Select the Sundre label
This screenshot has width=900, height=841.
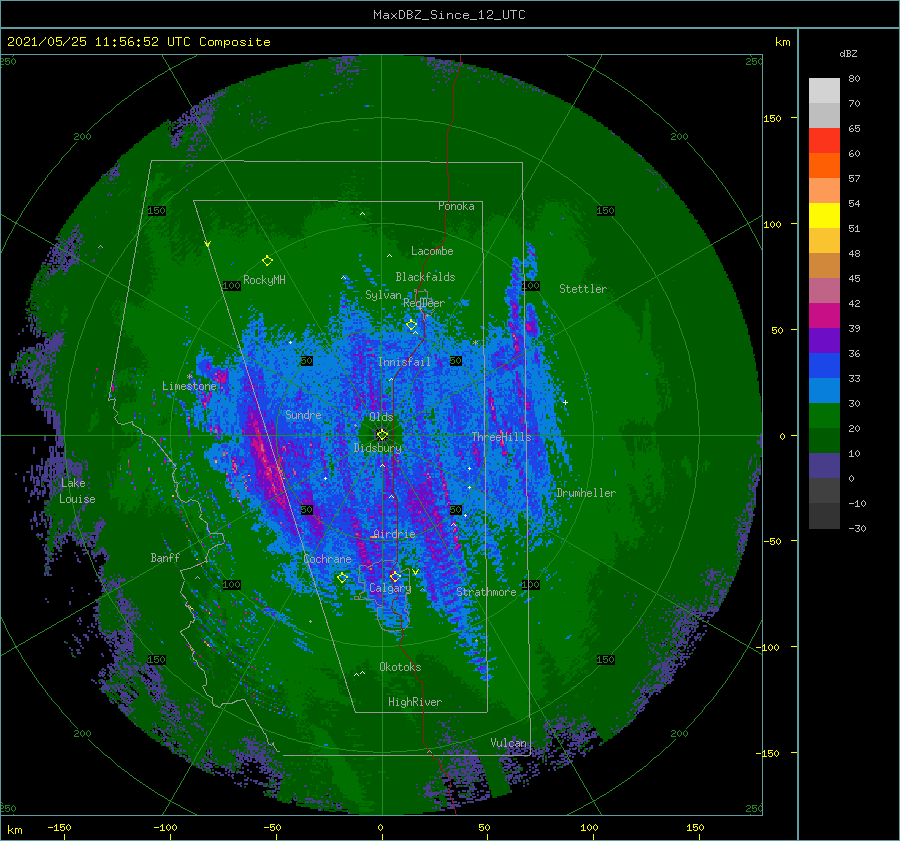pyautogui.click(x=303, y=415)
